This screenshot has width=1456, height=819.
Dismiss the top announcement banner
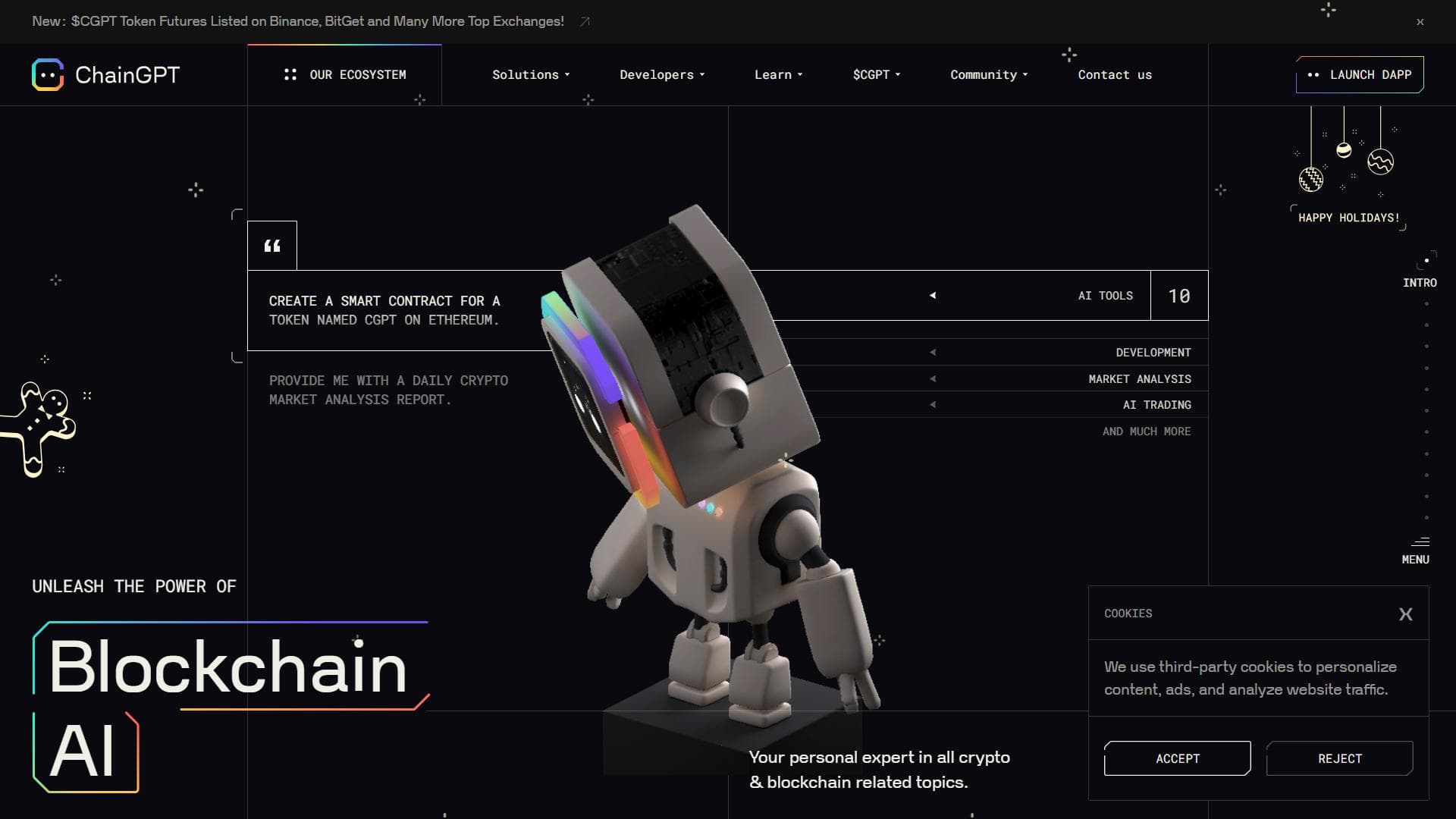1420,22
